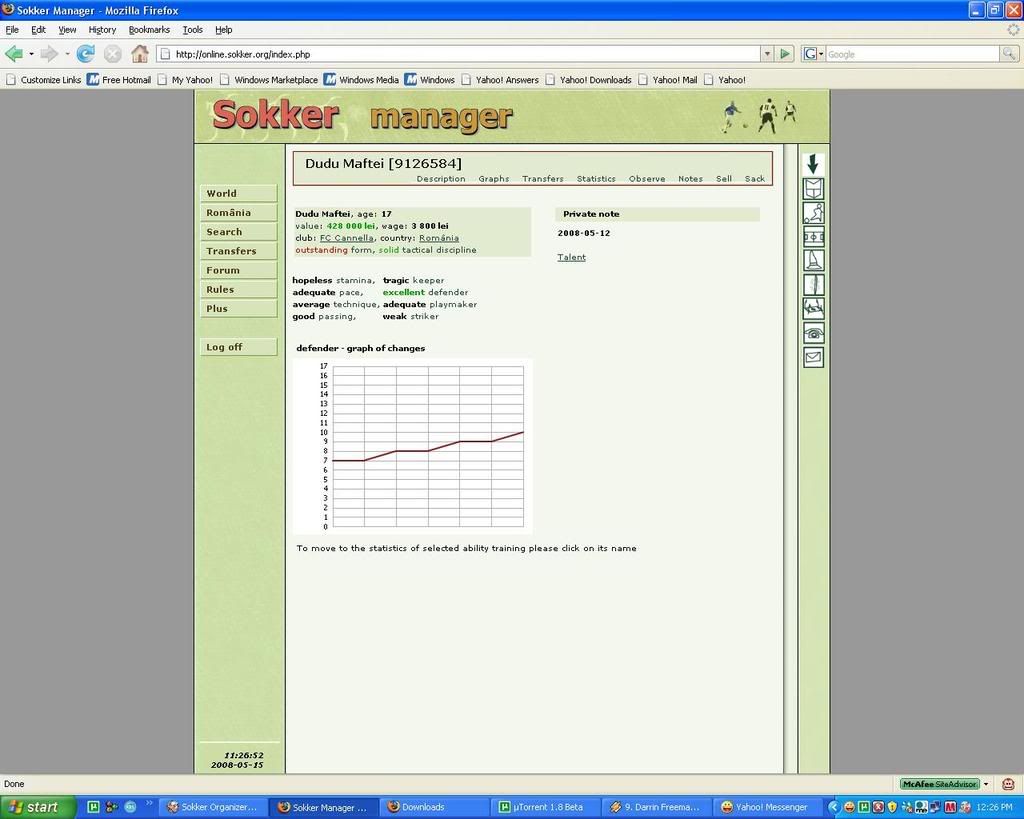Open the Transfers sidebar button
Viewport: 1024px width, 819px height.
point(238,251)
